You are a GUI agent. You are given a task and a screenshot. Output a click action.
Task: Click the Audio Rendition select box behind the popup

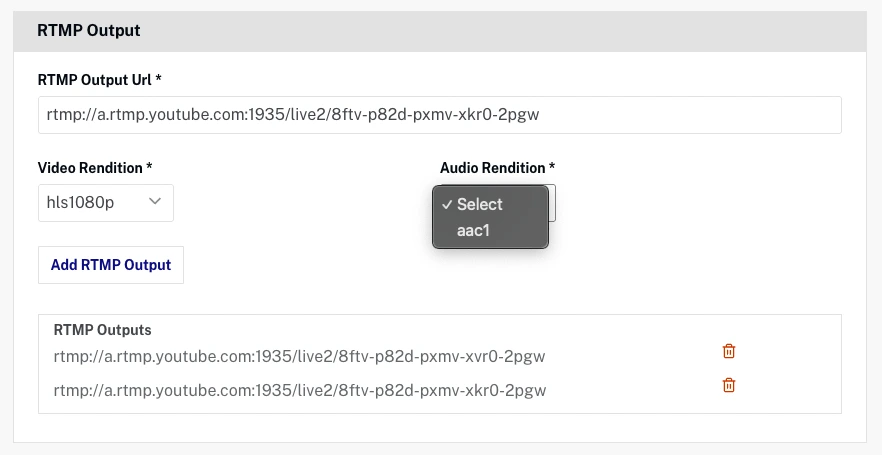point(552,203)
